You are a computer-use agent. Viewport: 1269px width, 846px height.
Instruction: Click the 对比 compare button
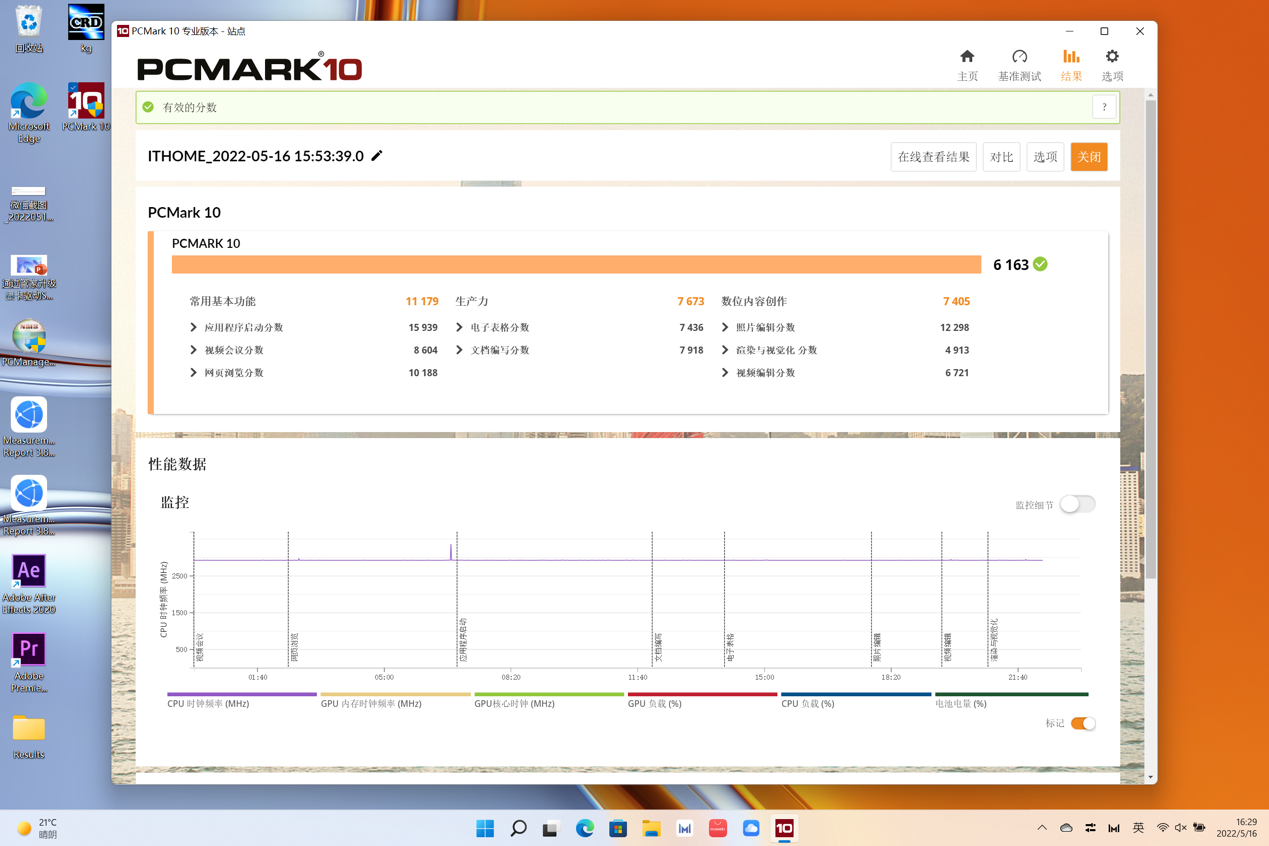pyautogui.click(x=1001, y=157)
